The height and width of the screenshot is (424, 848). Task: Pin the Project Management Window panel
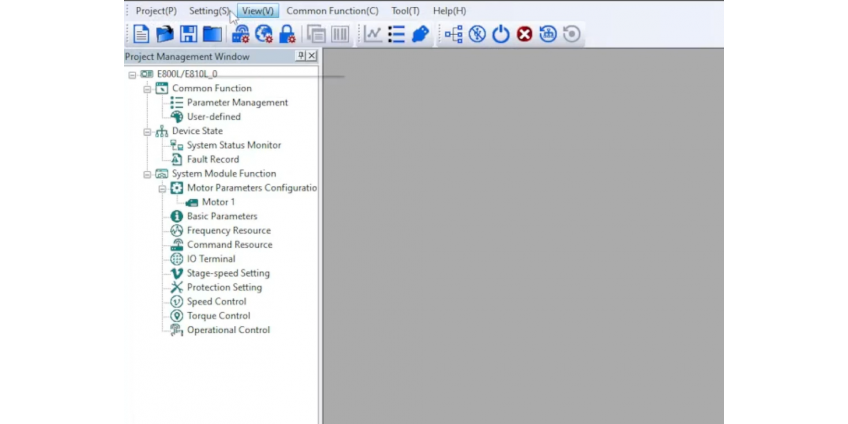pyautogui.click(x=301, y=57)
